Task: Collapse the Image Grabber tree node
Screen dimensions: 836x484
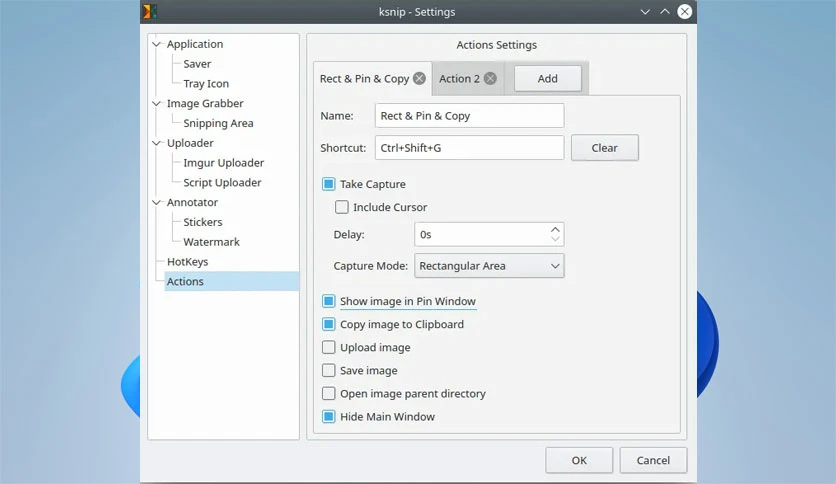Action: pyautogui.click(x=156, y=103)
